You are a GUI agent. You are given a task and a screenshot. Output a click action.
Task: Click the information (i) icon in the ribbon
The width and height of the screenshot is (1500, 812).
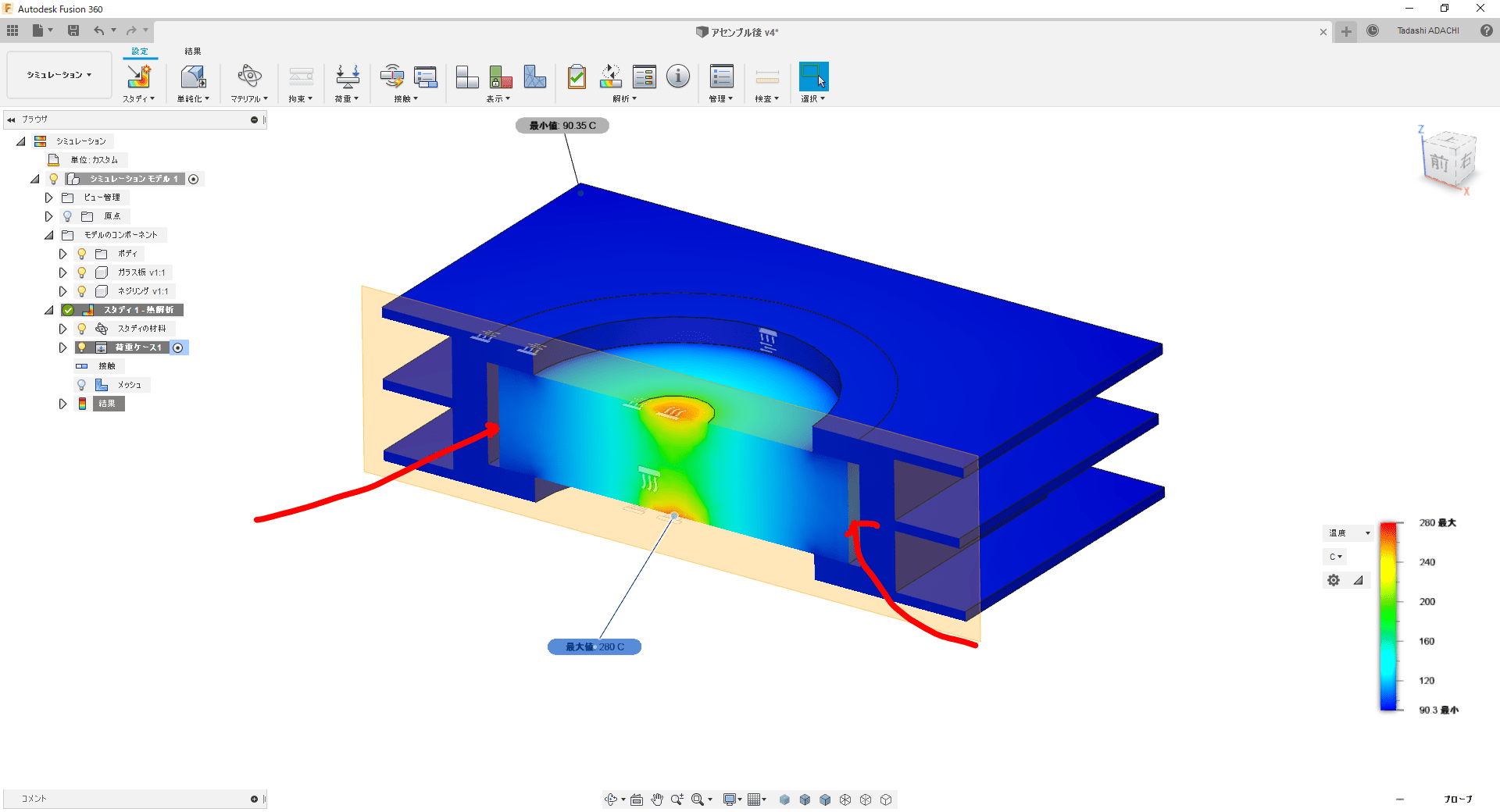pos(677,77)
